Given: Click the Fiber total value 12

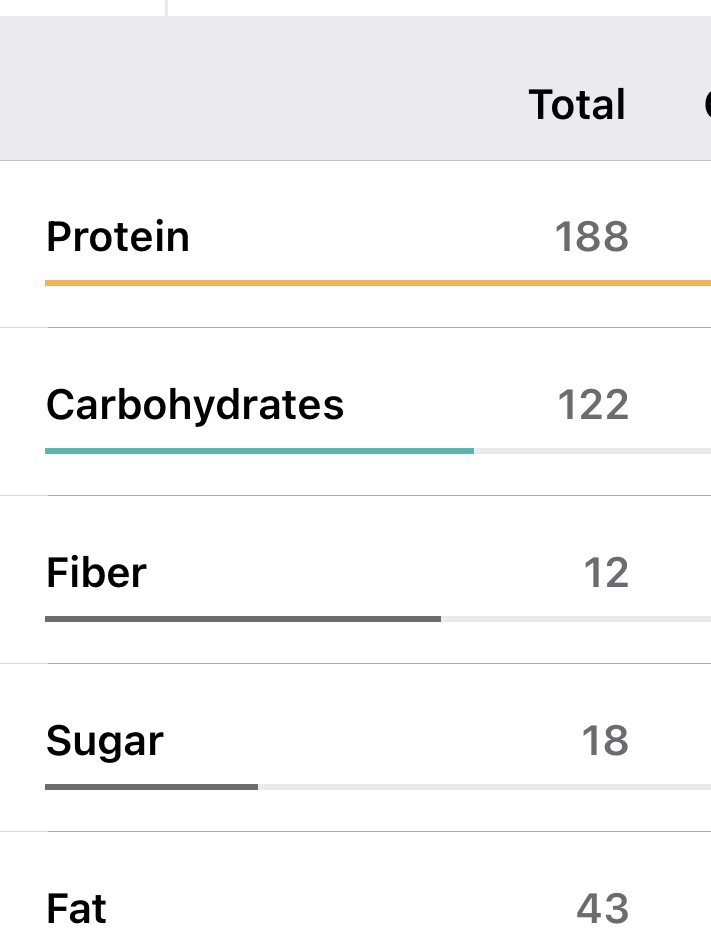Looking at the screenshot, I should coord(606,573).
